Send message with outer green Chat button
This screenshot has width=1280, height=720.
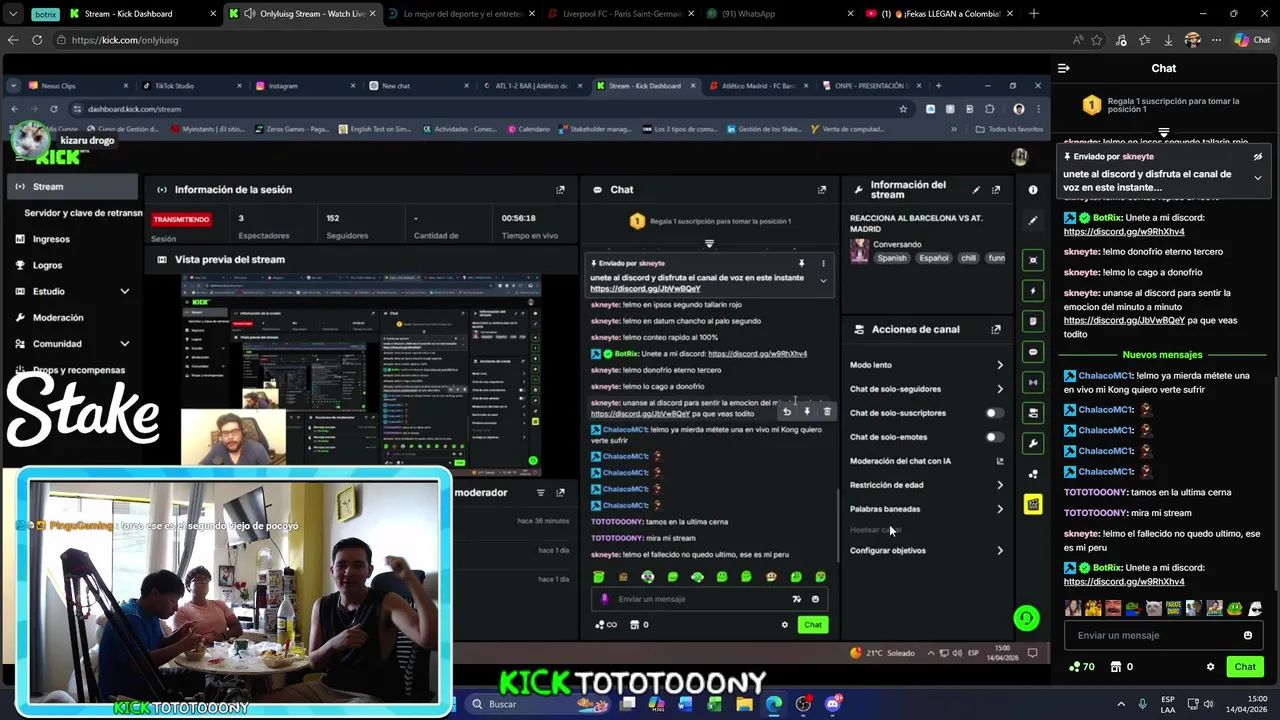click(1245, 667)
